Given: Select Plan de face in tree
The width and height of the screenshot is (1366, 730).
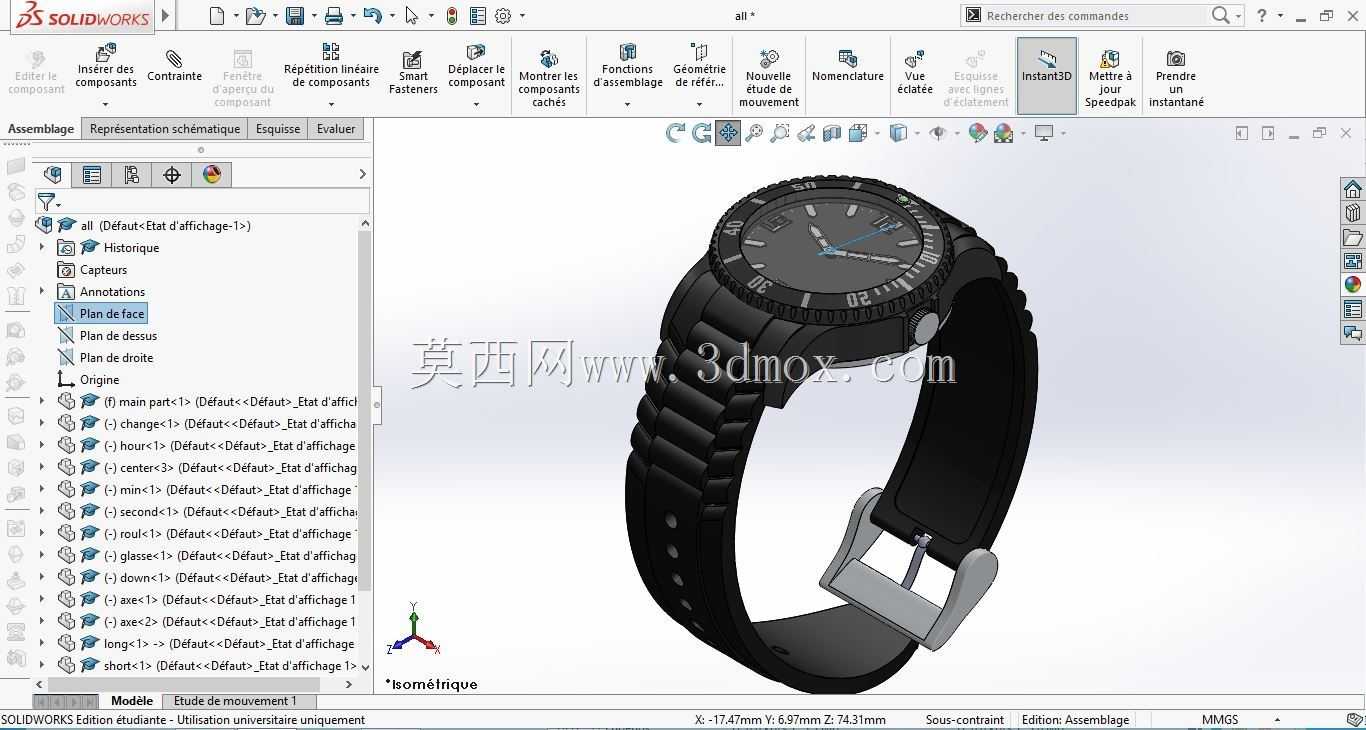Looking at the screenshot, I should [101, 314].
